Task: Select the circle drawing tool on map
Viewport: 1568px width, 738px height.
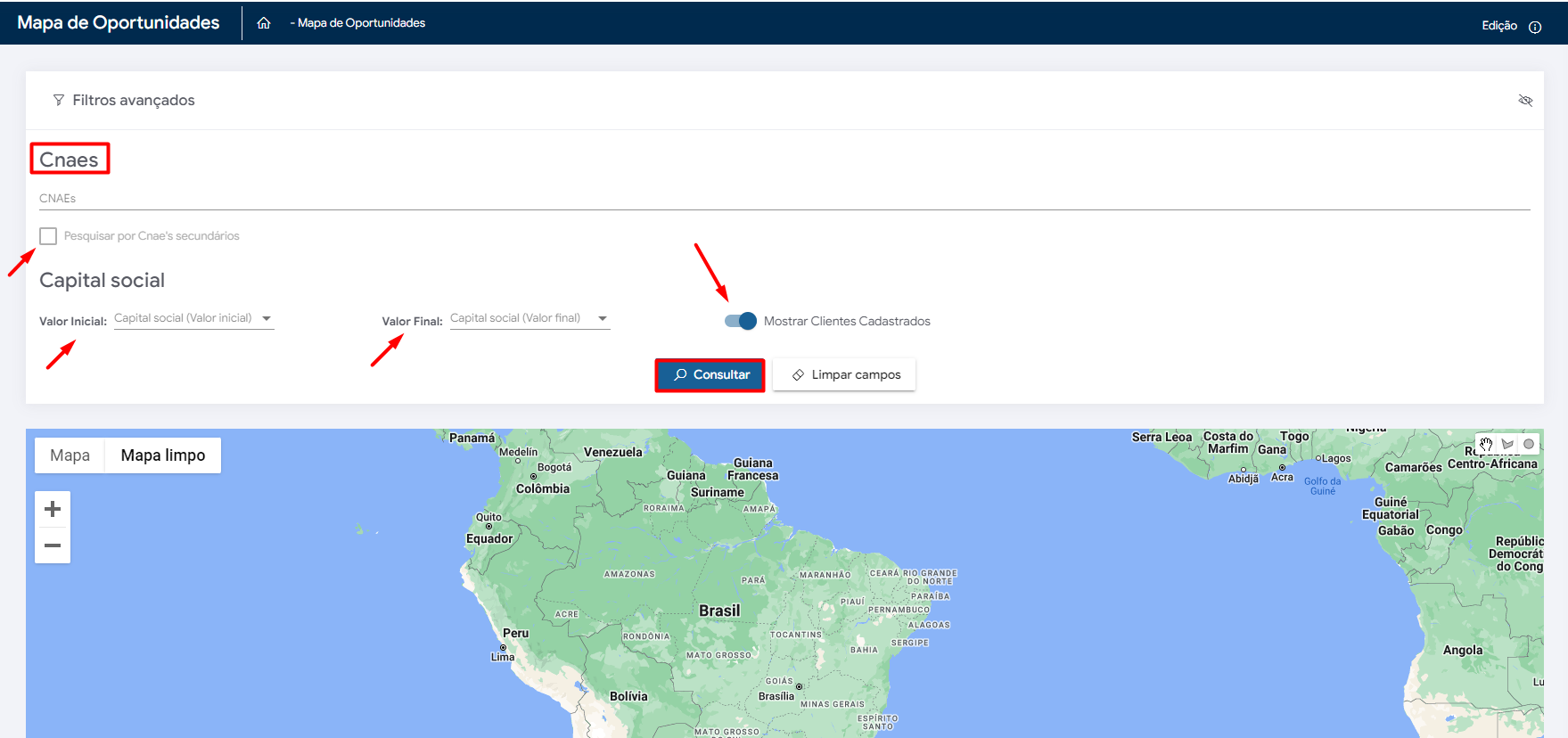Action: tap(1529, 444)
